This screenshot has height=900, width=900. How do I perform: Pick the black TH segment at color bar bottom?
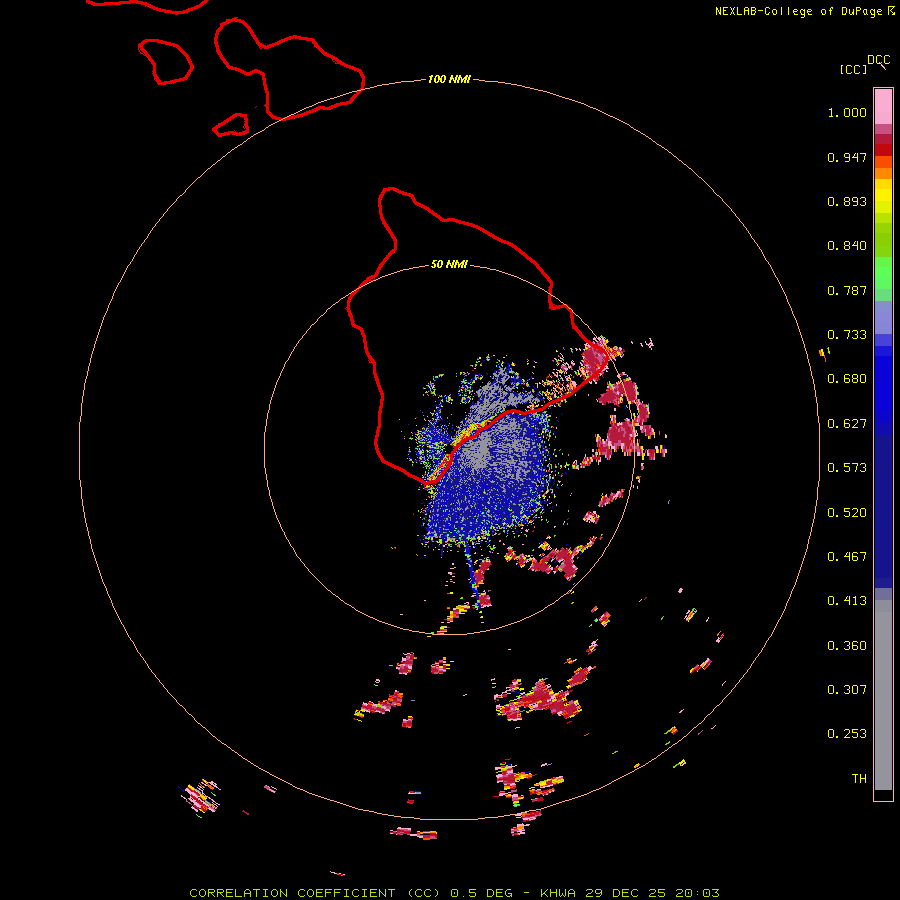coord(883,794)
